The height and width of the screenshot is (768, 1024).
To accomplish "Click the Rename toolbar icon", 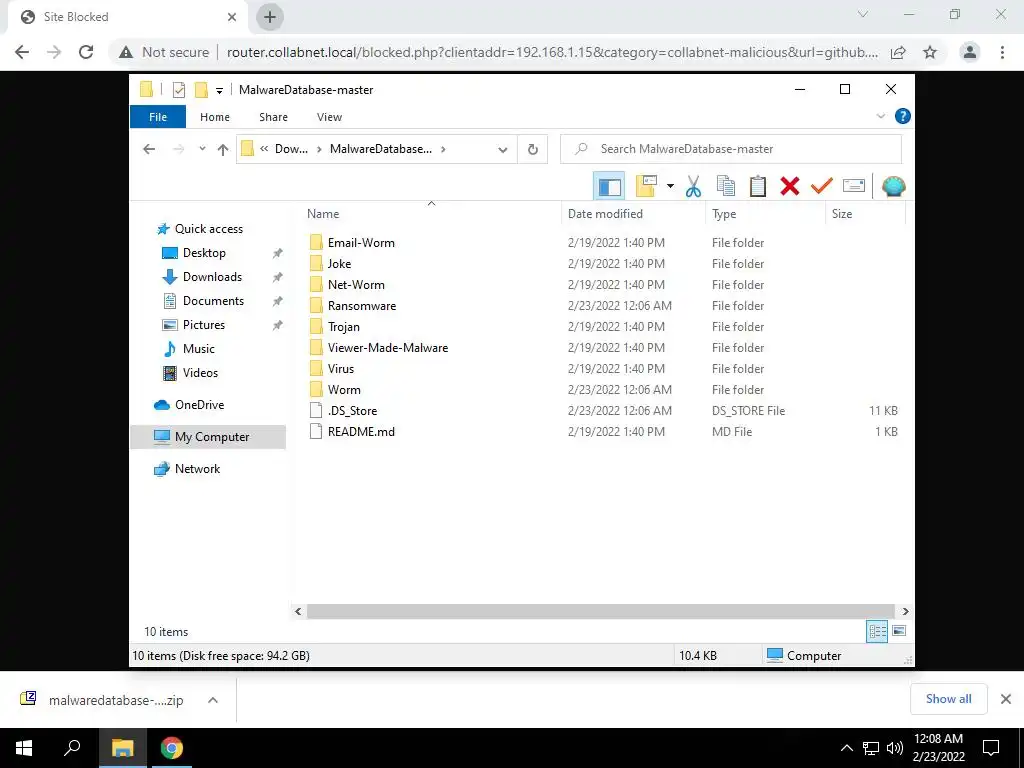I will (x=854, y=186).
